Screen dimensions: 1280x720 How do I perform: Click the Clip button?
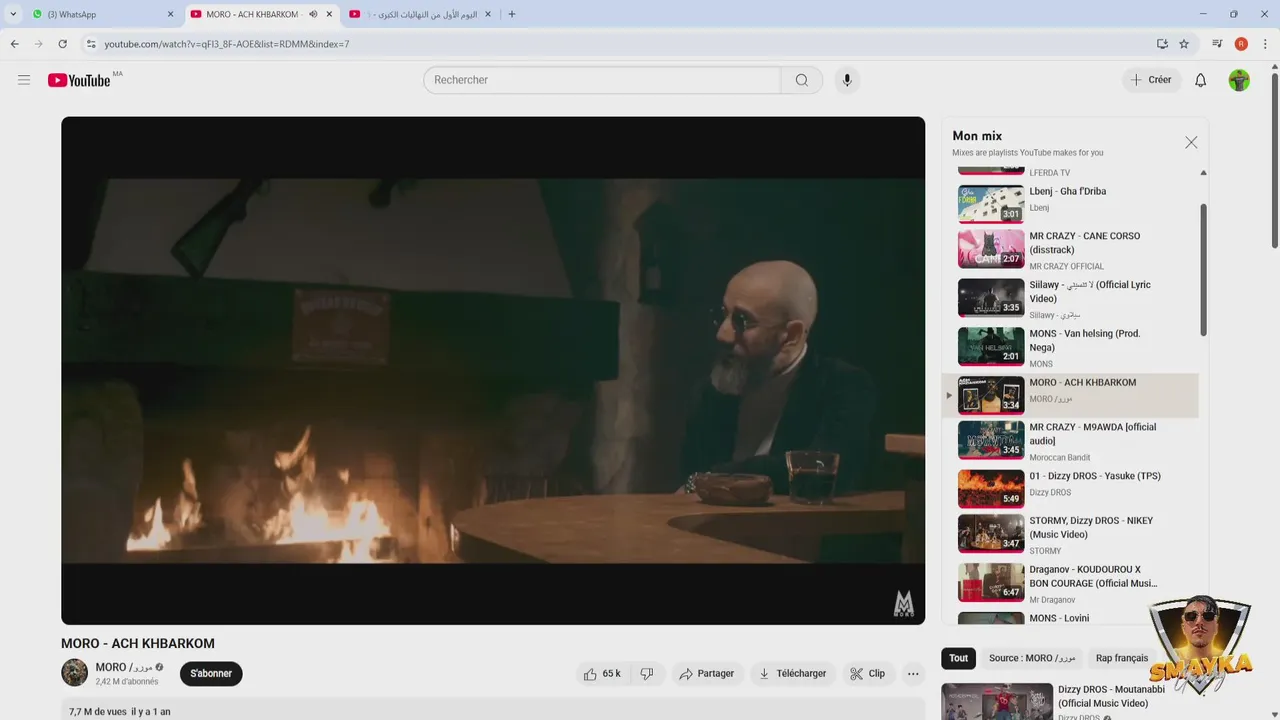click(x=868, y=674)
